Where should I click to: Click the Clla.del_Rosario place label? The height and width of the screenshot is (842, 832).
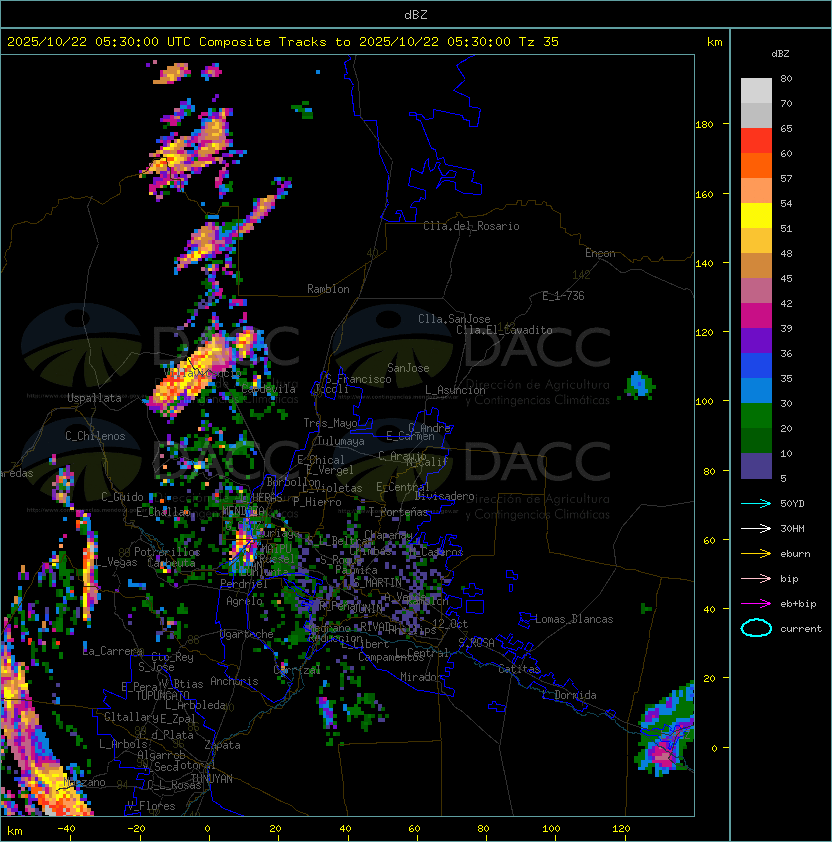pyautogui.click(x=471, y=226)
